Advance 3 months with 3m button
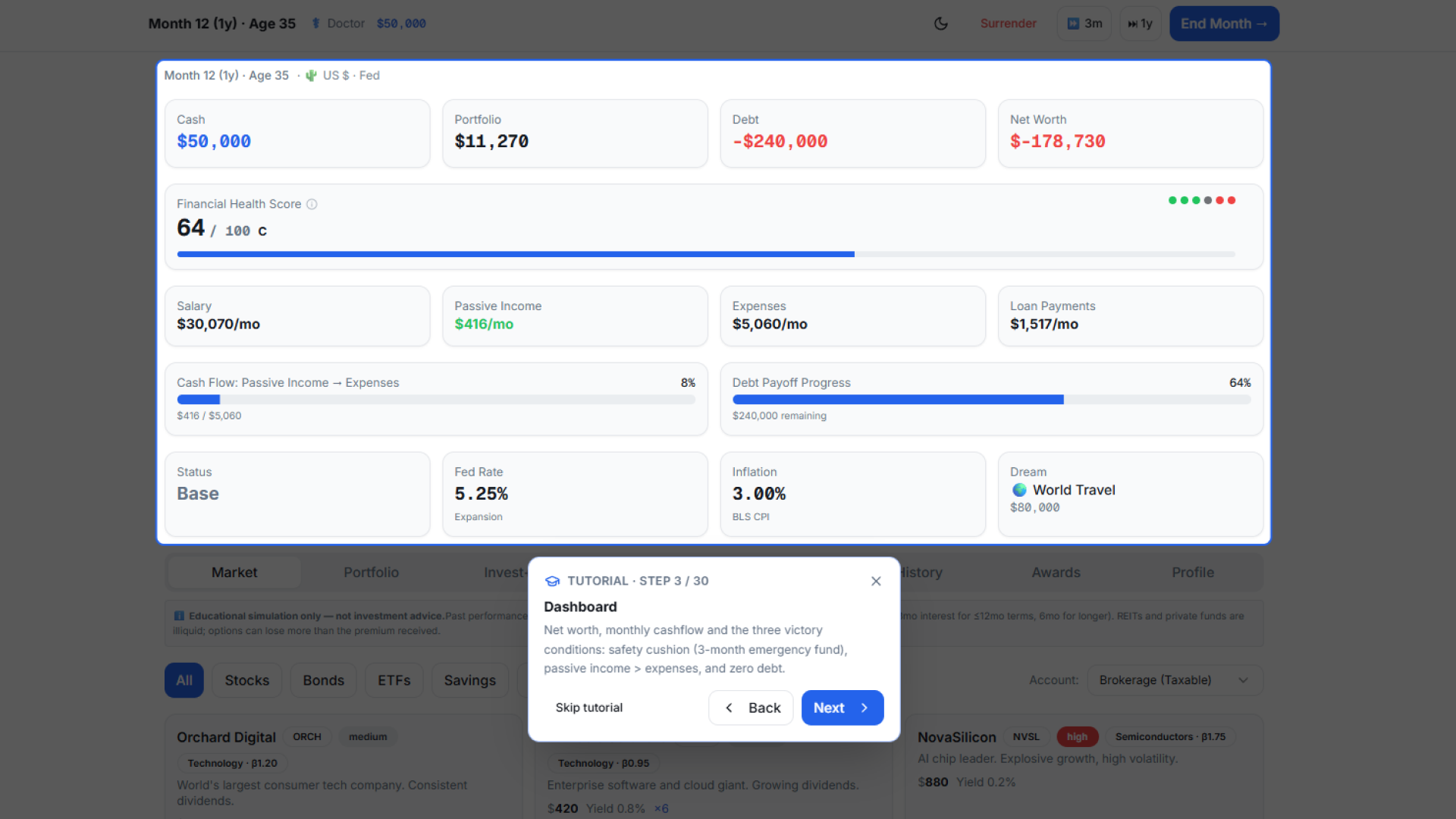The width and height of the screenshot is (1456, 819). 1084,24
